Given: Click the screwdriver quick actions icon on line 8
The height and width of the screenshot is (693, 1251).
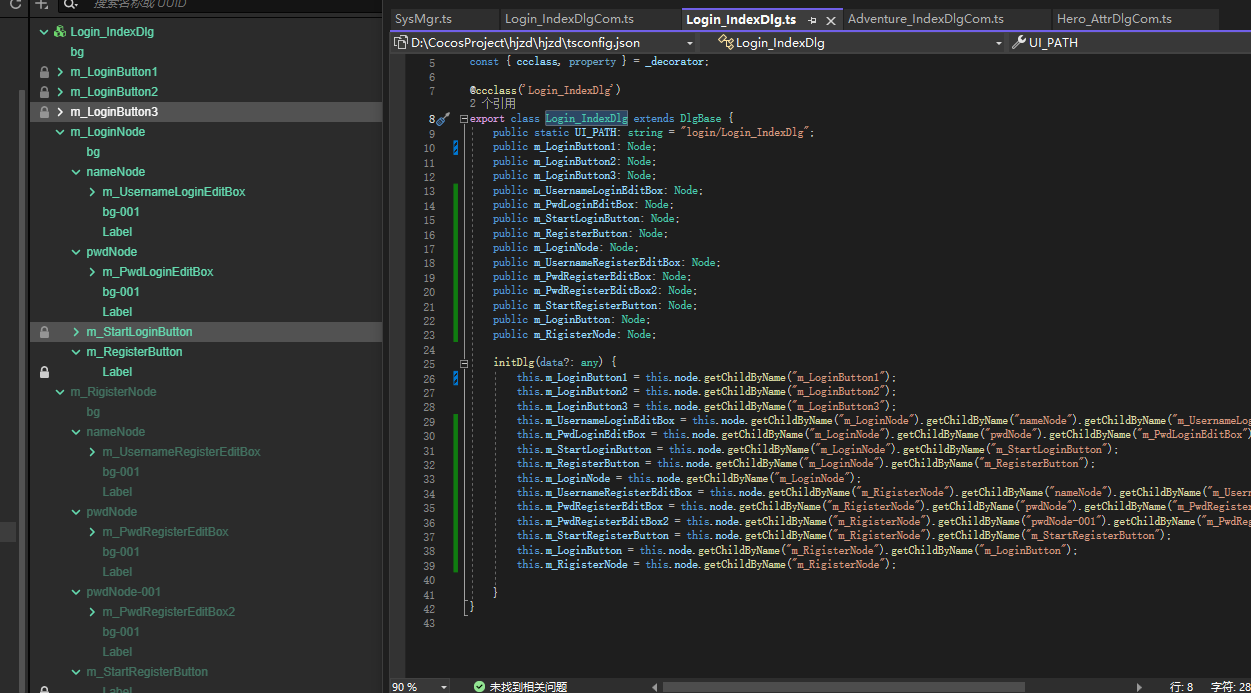Looking at the screenshot, I should click(x=442, y=119).
